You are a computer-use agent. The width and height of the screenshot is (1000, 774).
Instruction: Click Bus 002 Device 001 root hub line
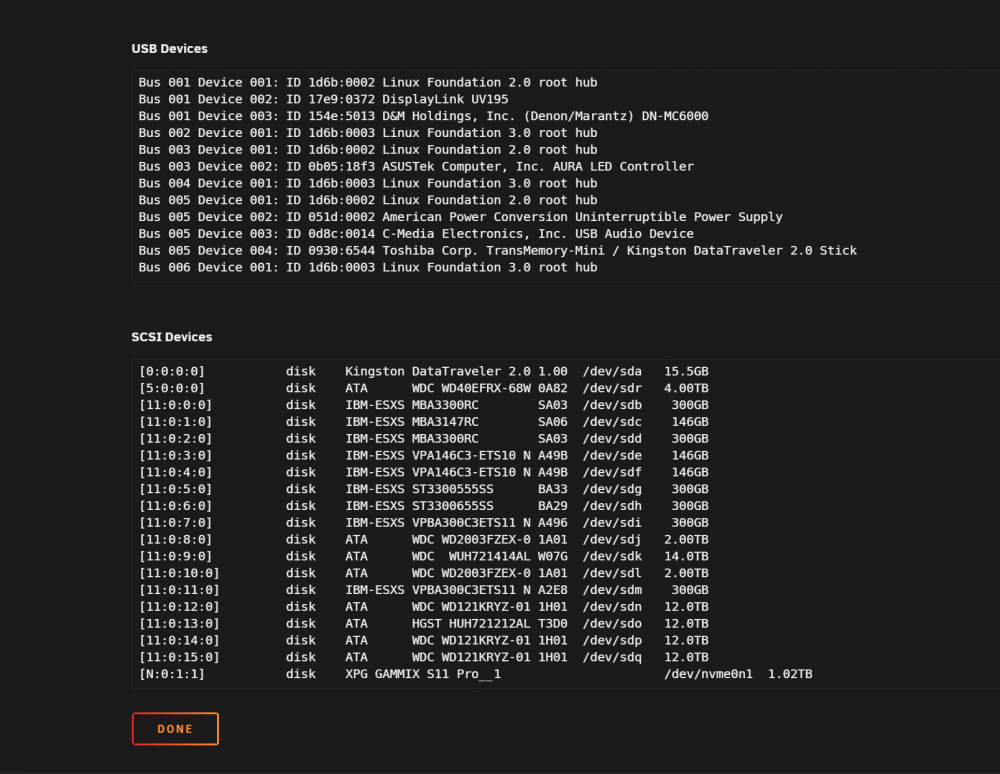pos(368,133)
